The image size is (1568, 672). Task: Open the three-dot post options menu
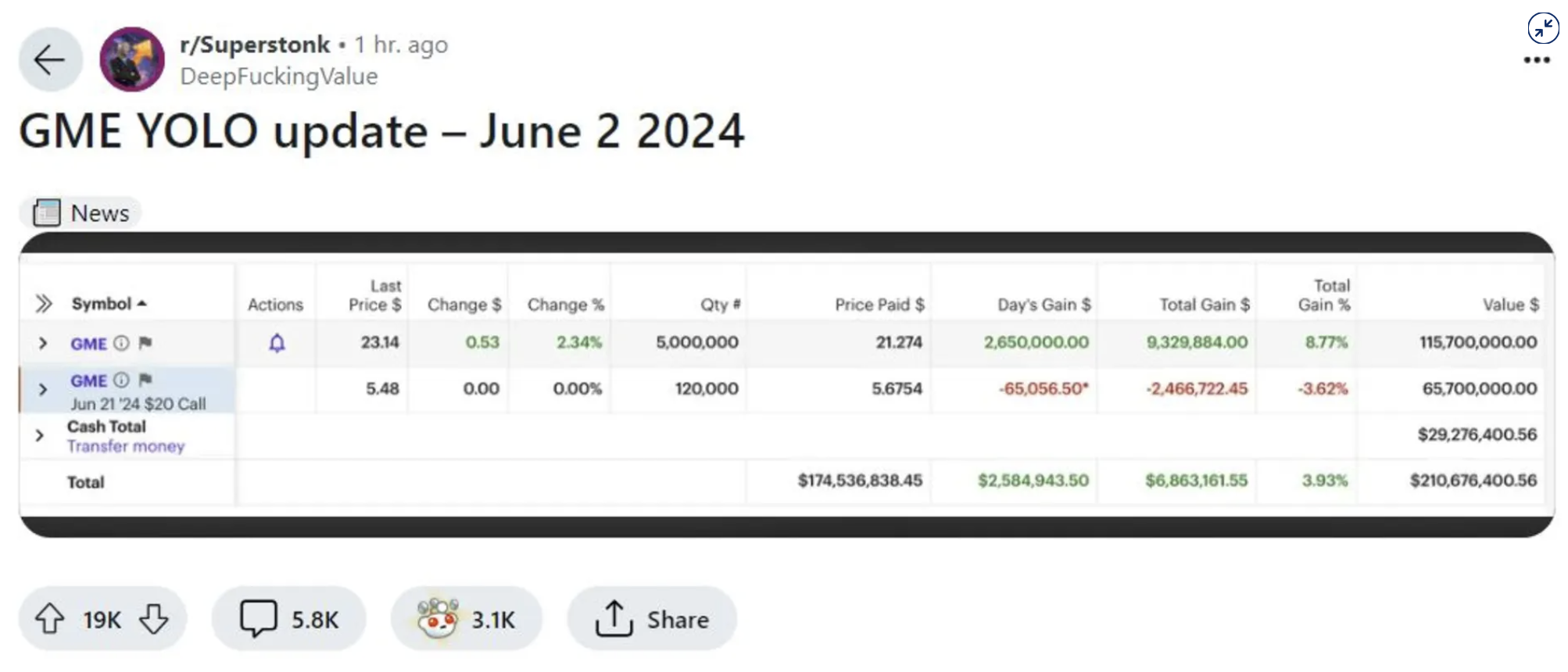click(x=1537, y=60)
